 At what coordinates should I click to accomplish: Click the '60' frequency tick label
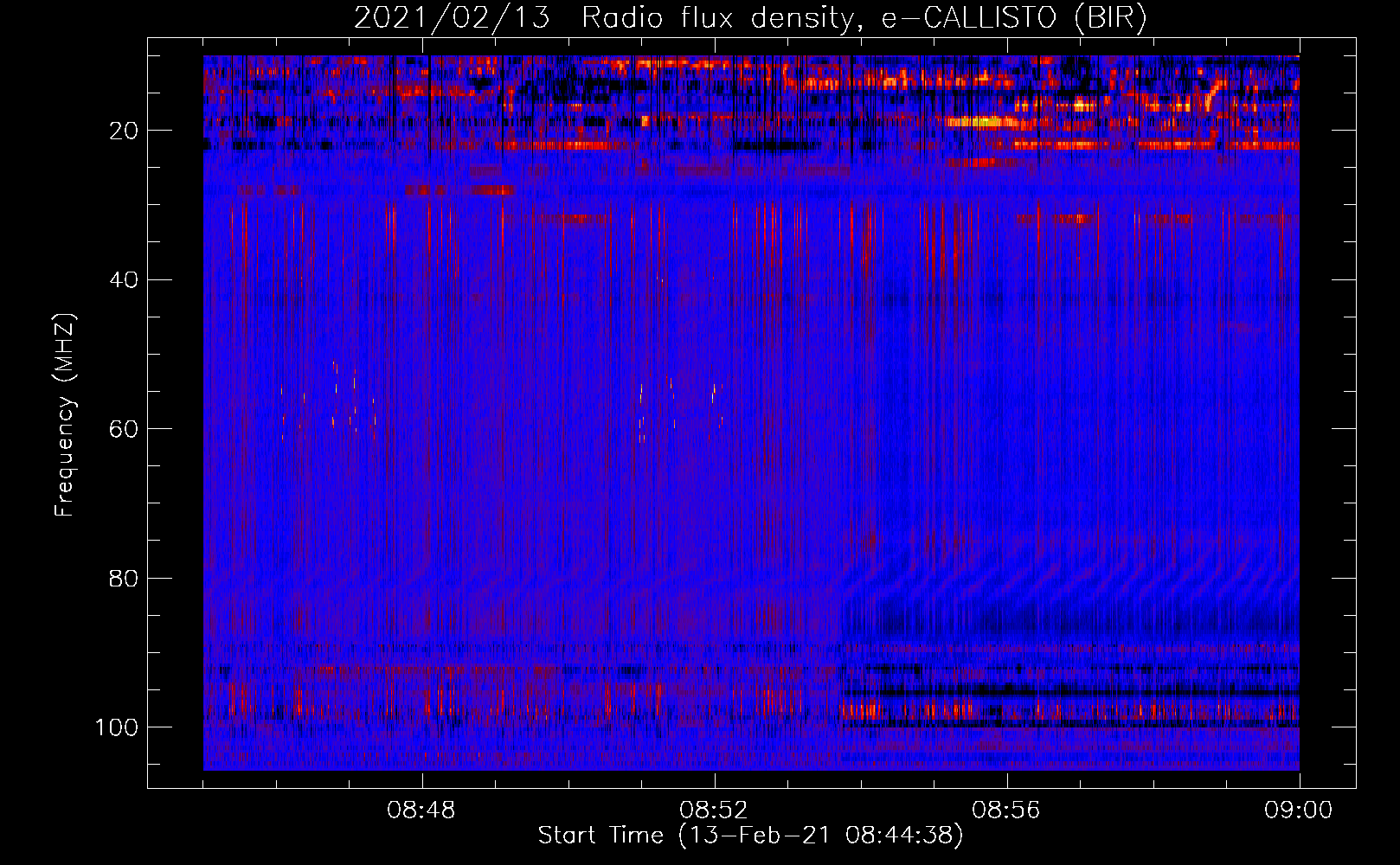click(124, 429)
